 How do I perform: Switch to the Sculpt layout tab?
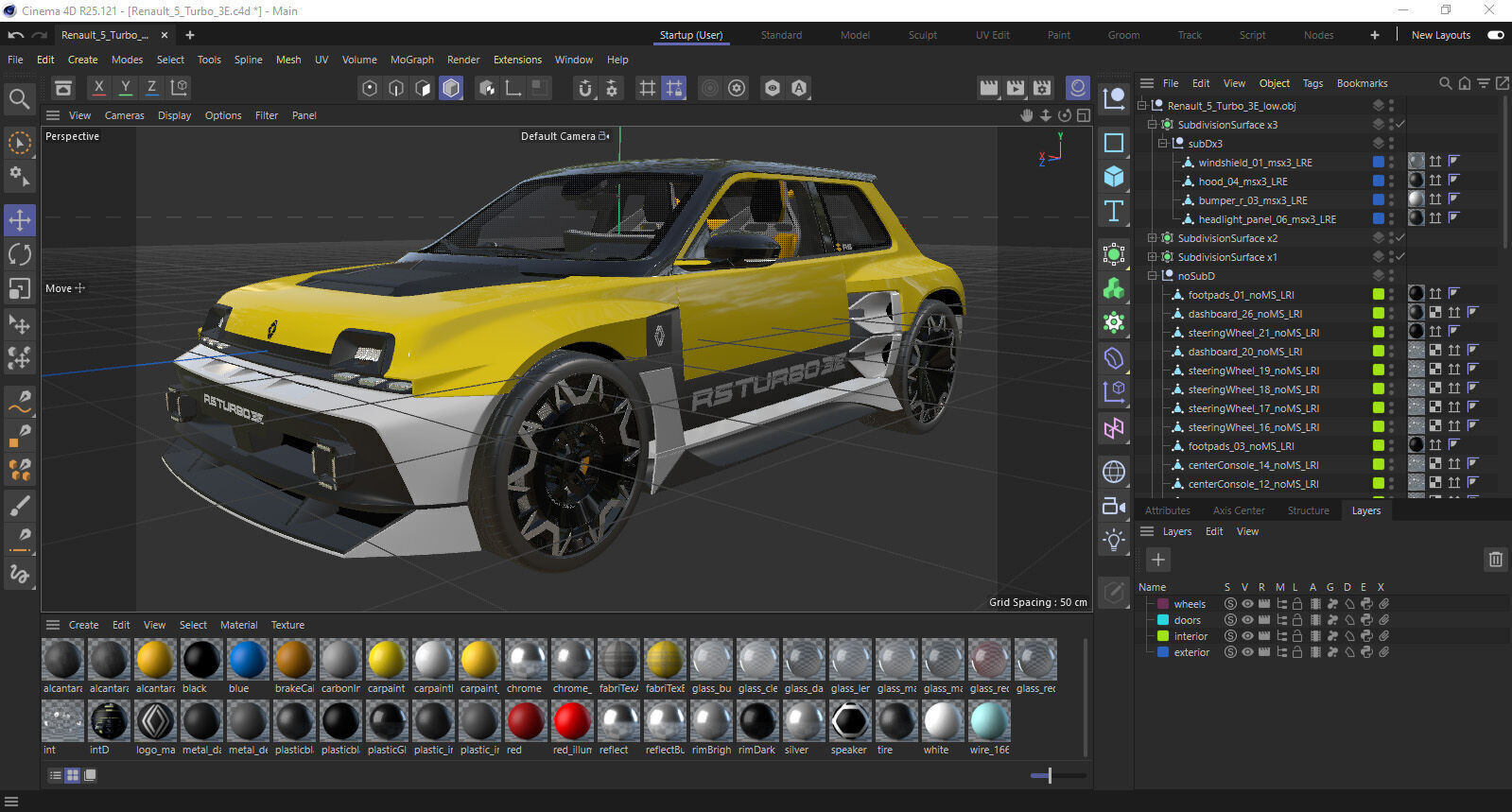[x=923, y=35]
